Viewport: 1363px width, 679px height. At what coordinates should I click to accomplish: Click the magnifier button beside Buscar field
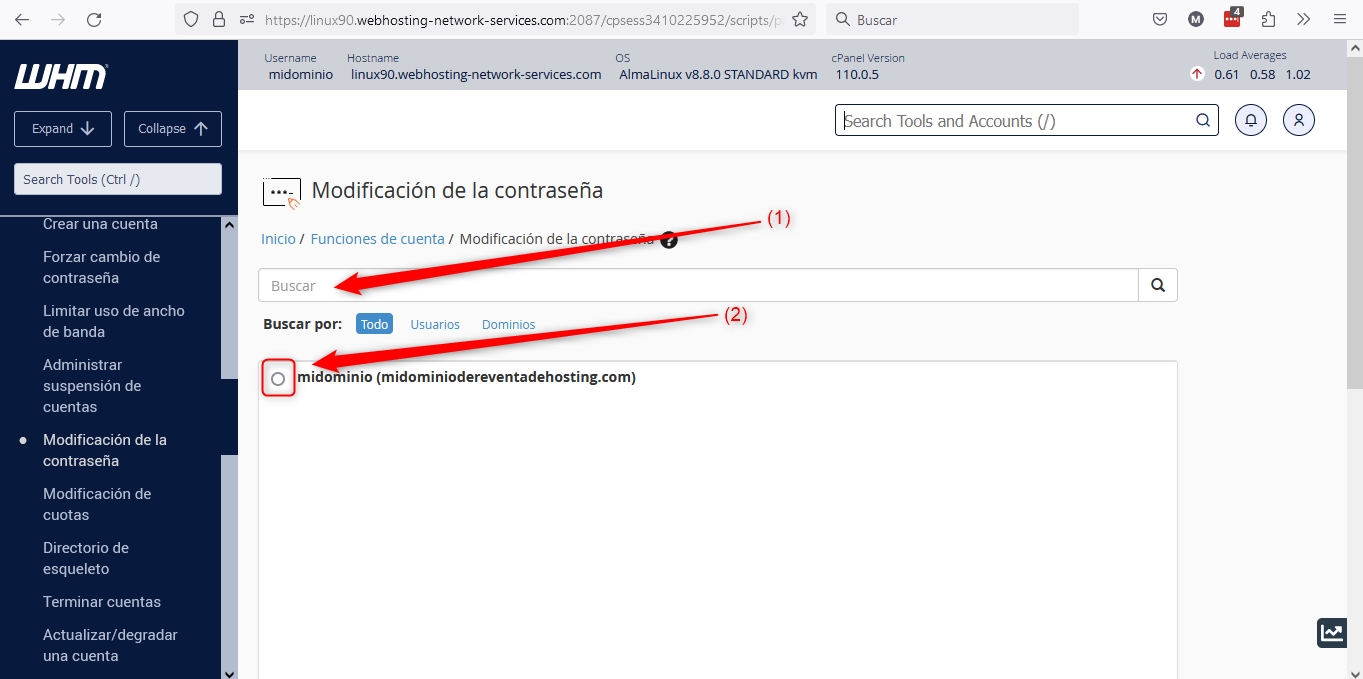click(1157, 285)
